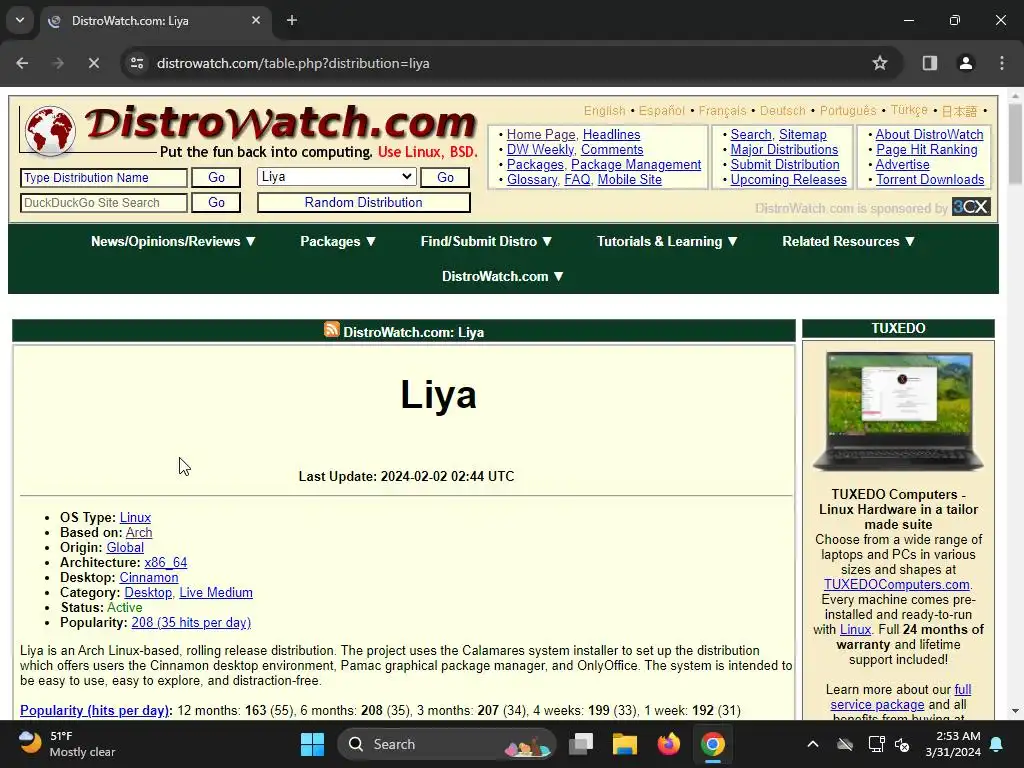Click the Random Distribution button

click(363, 202)
